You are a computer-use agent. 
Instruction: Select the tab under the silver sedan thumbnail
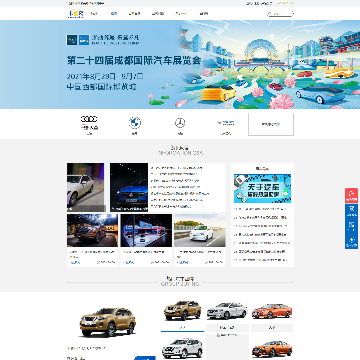point(227,328)
